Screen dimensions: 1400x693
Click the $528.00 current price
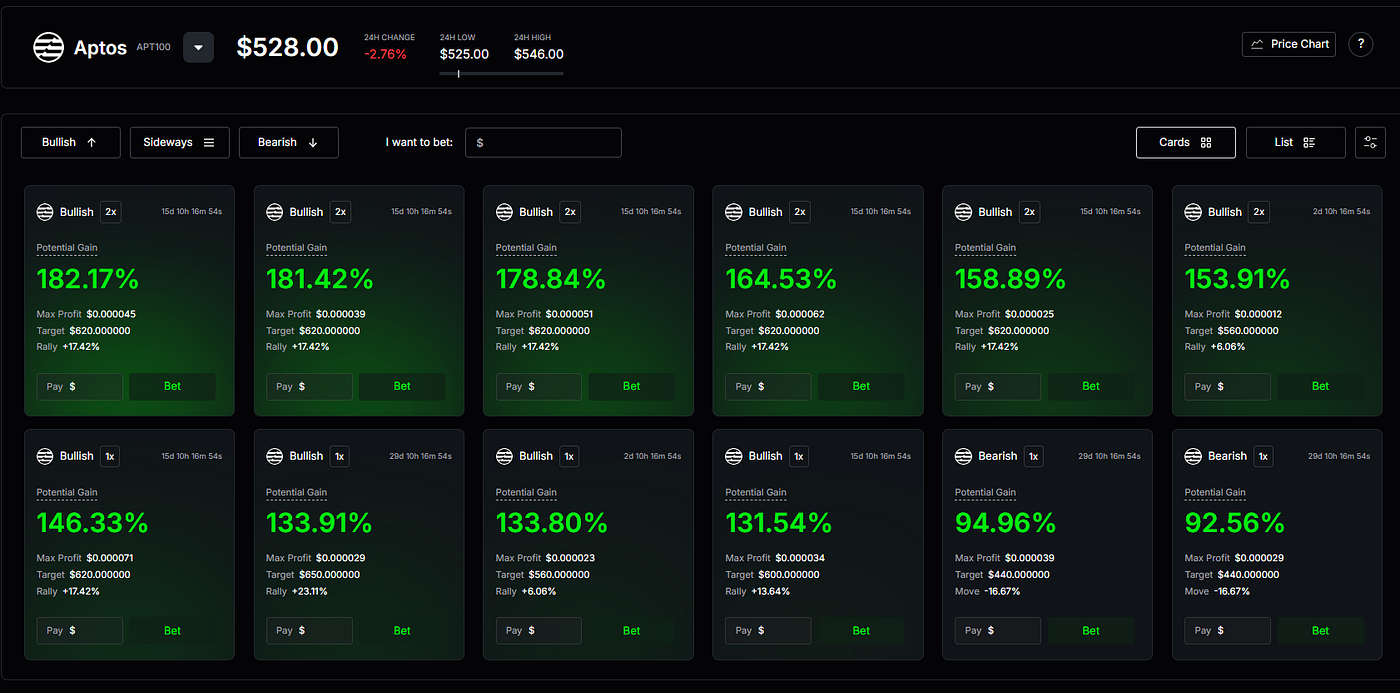point(287,47)
